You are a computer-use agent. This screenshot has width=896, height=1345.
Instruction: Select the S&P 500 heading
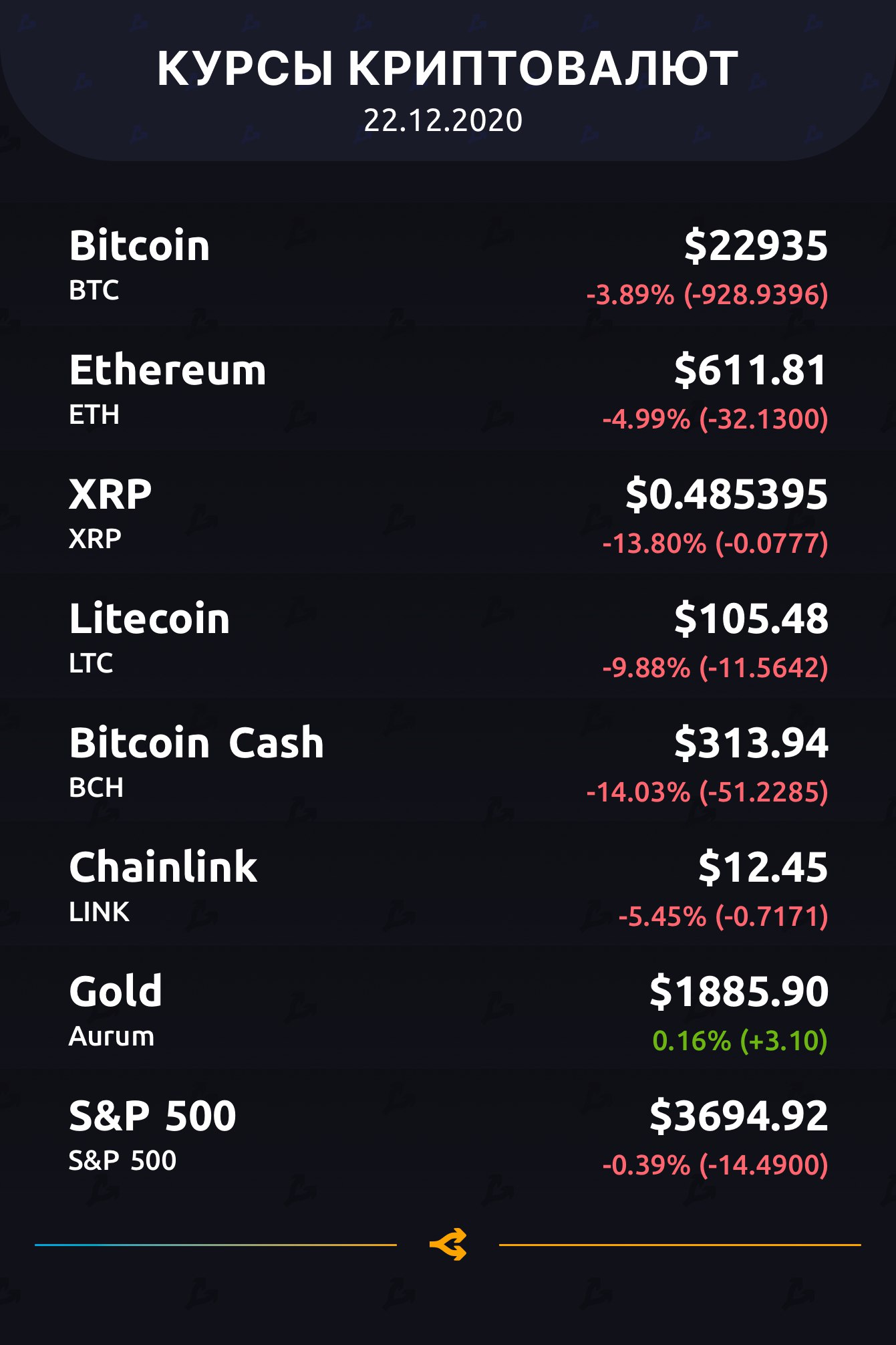coord(152,1116)
